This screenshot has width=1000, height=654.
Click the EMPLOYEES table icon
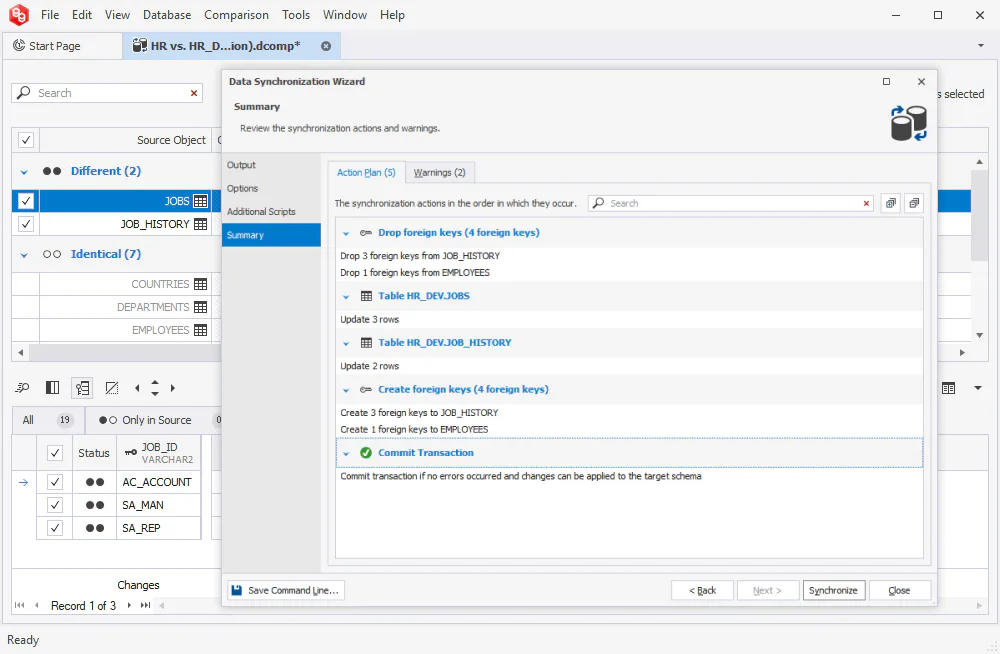tap(200, 330)
